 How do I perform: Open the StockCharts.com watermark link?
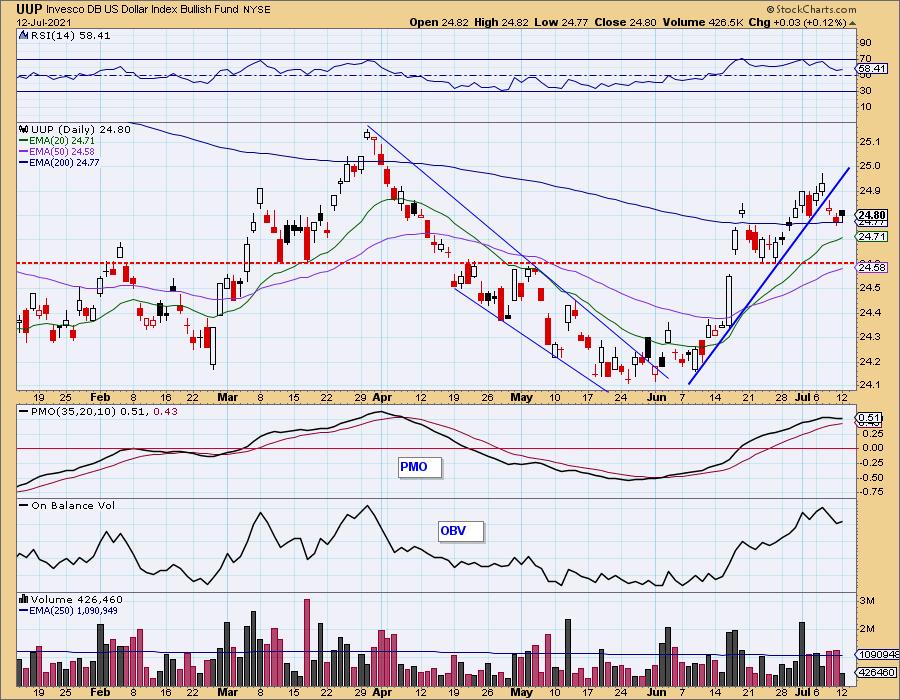[x=811, y=9]
